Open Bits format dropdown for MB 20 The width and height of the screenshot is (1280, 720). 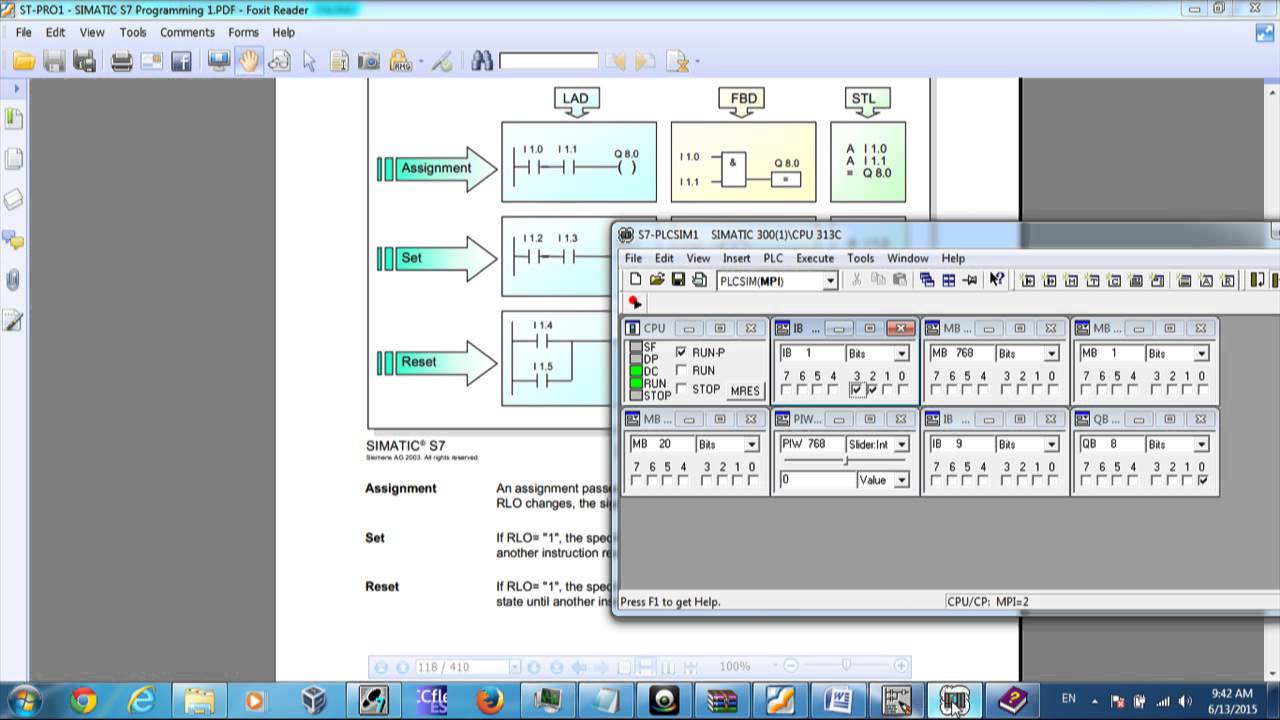[752, 445]
